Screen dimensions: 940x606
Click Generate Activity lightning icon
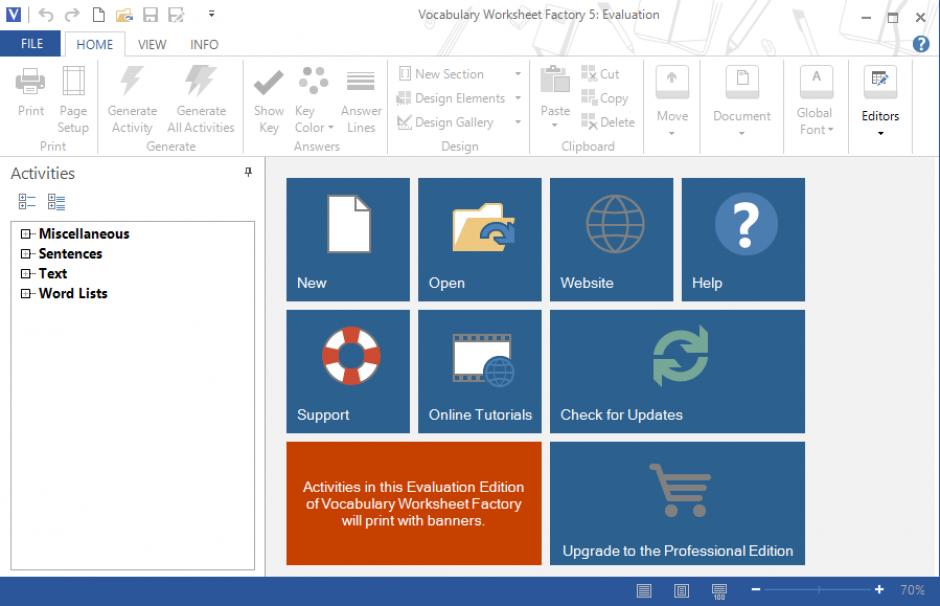132,100
